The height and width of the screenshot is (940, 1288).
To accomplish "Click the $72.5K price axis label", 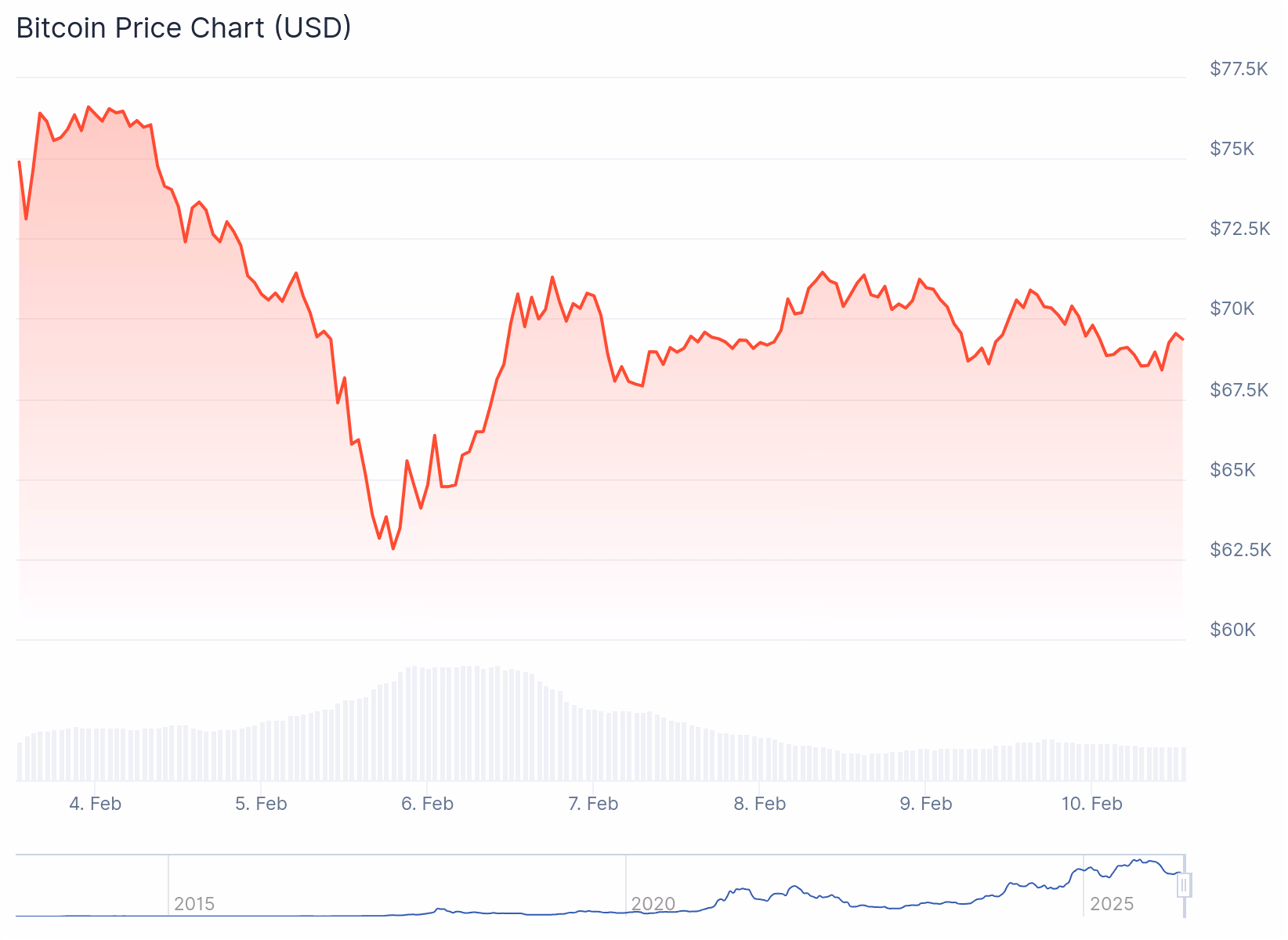I will point(1240,229).
